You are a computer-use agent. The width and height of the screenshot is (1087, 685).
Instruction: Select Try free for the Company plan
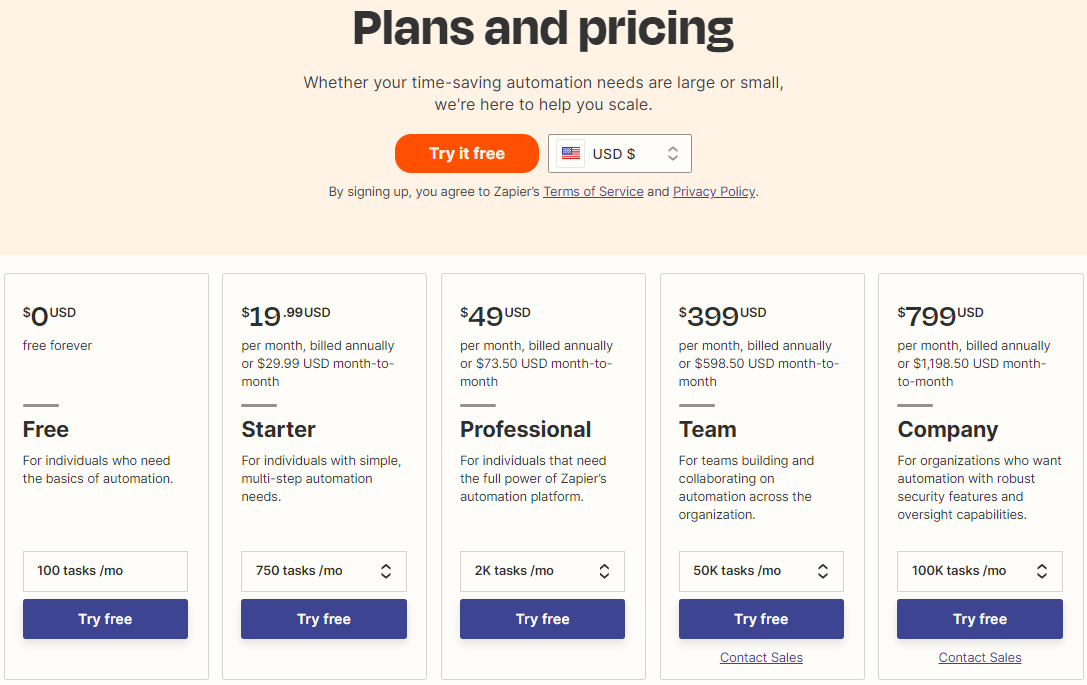pos(980,619)
